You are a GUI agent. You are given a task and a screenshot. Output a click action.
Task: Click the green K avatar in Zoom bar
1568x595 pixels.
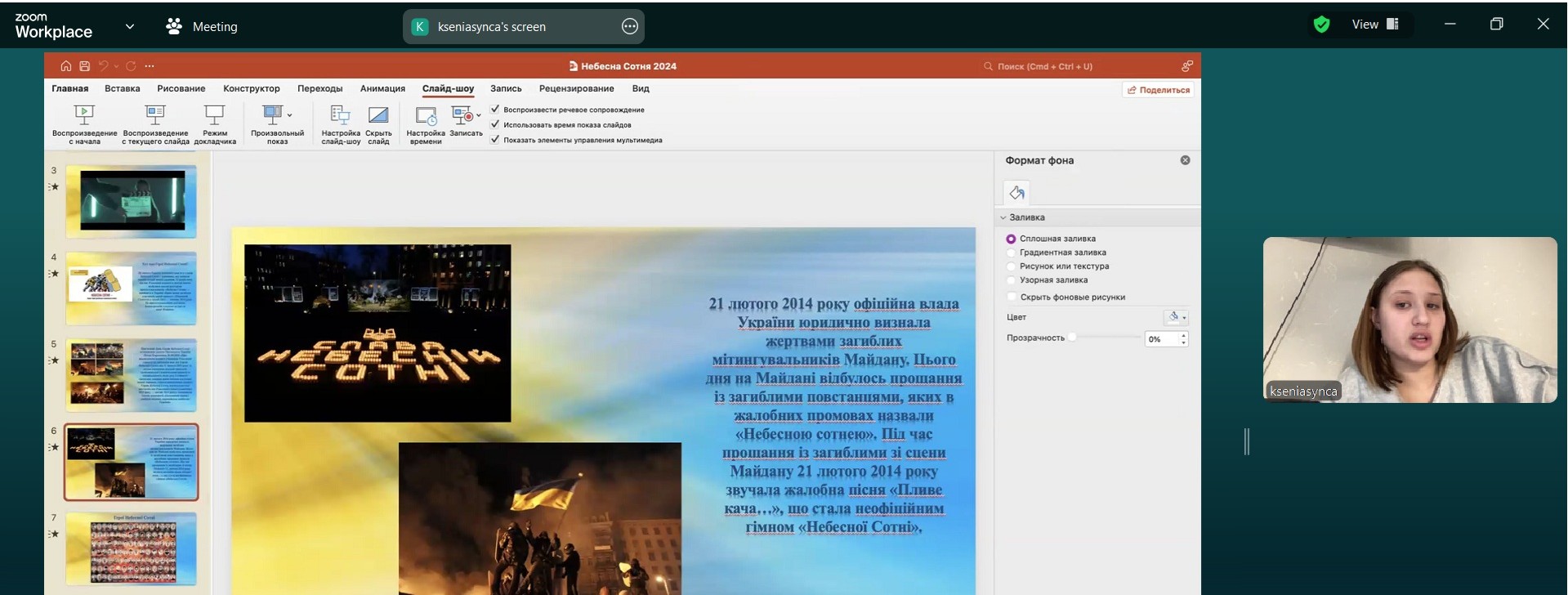[419, 26]
